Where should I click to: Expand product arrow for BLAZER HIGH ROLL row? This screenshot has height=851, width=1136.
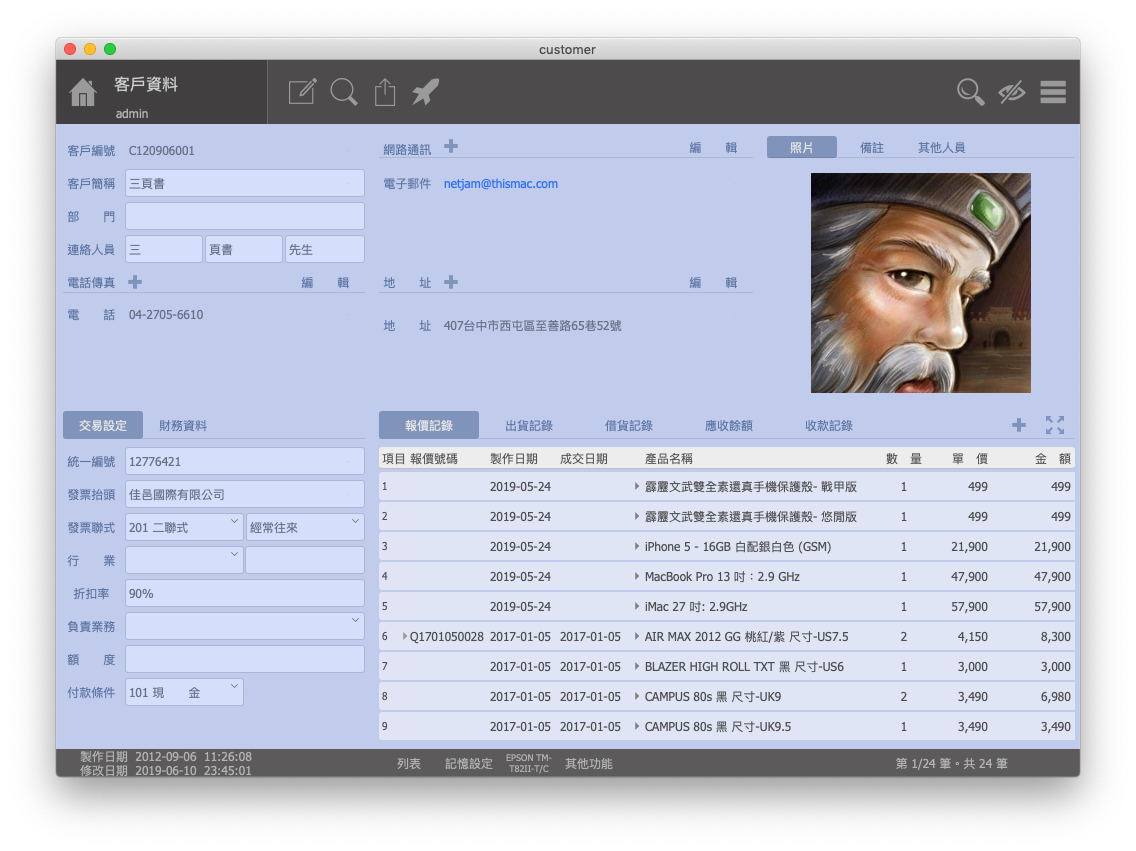(636, 666)
